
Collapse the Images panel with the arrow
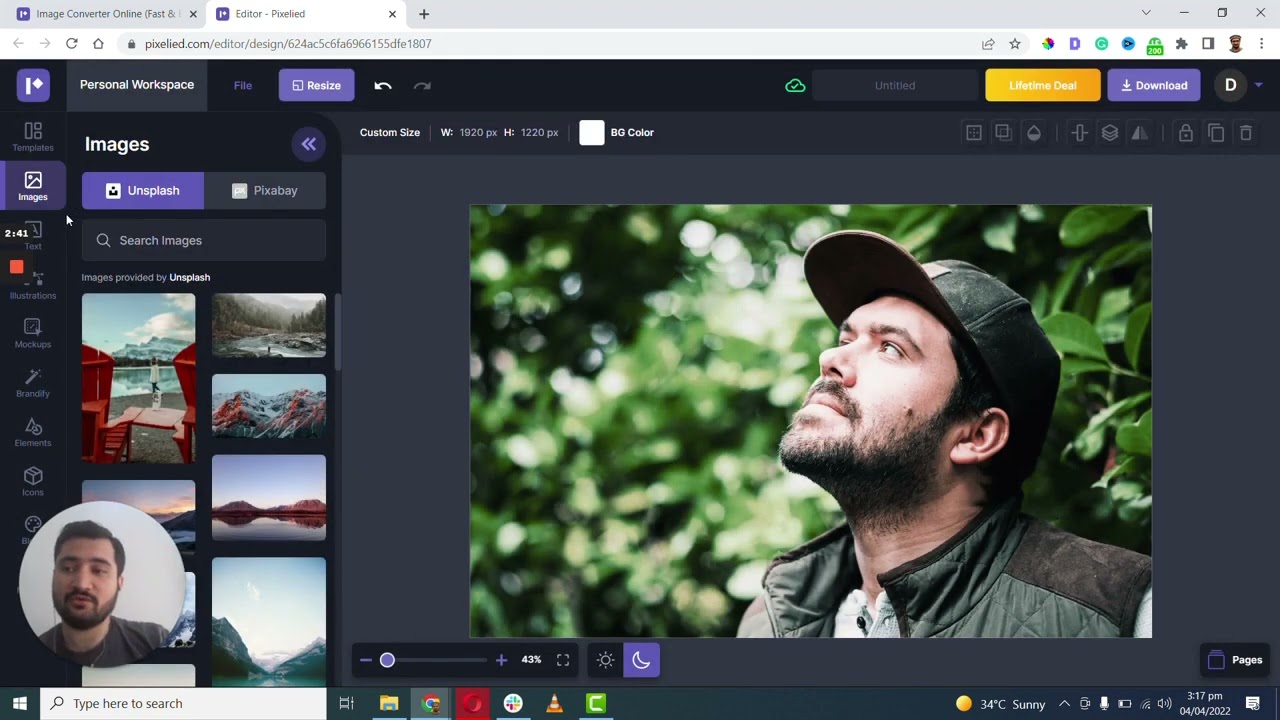point(309,144)
